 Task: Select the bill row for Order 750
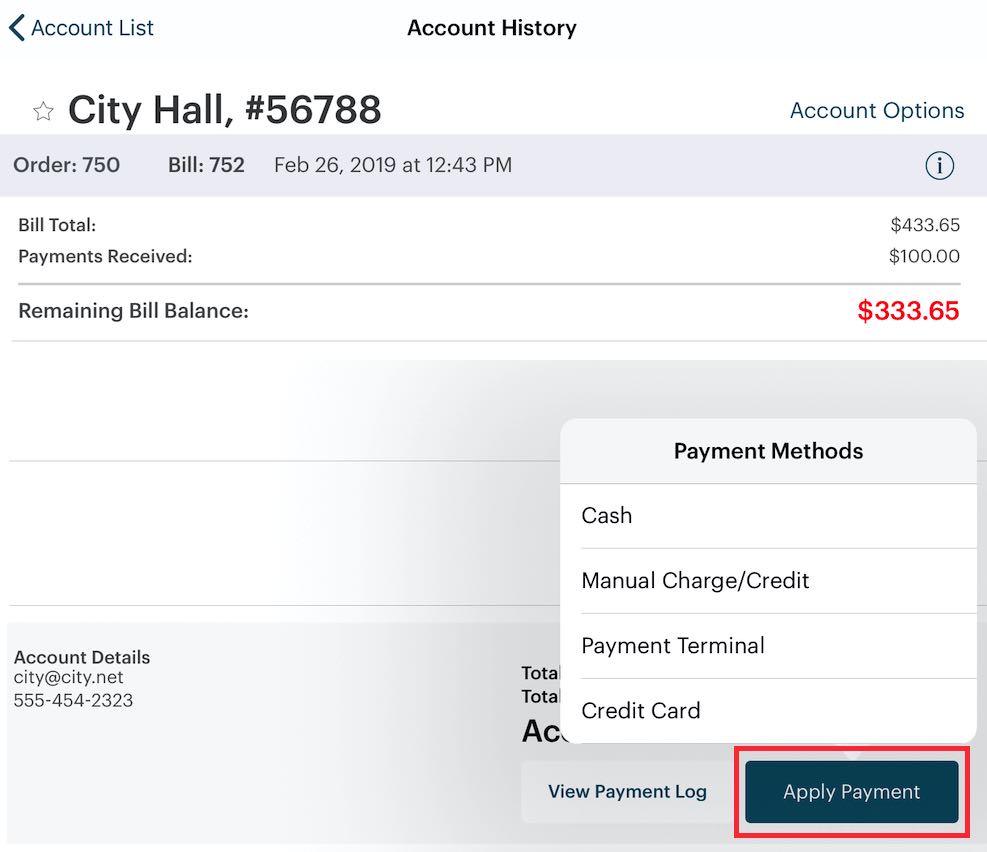coord(67,165)
